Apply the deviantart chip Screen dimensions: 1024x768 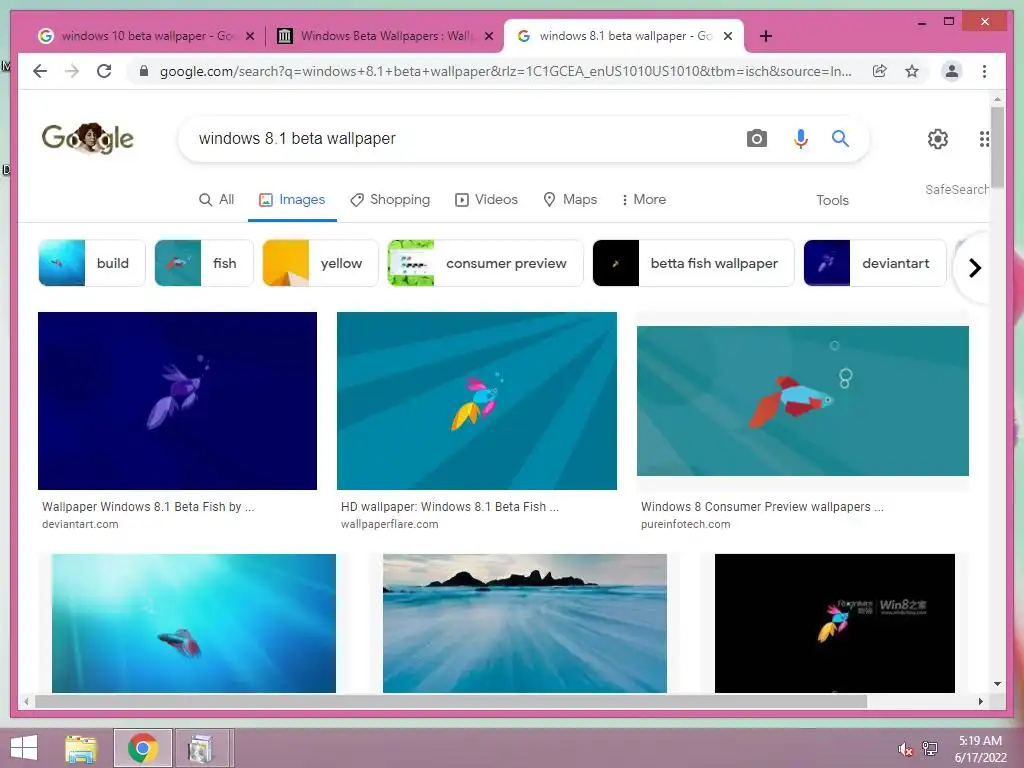[875, 263]
